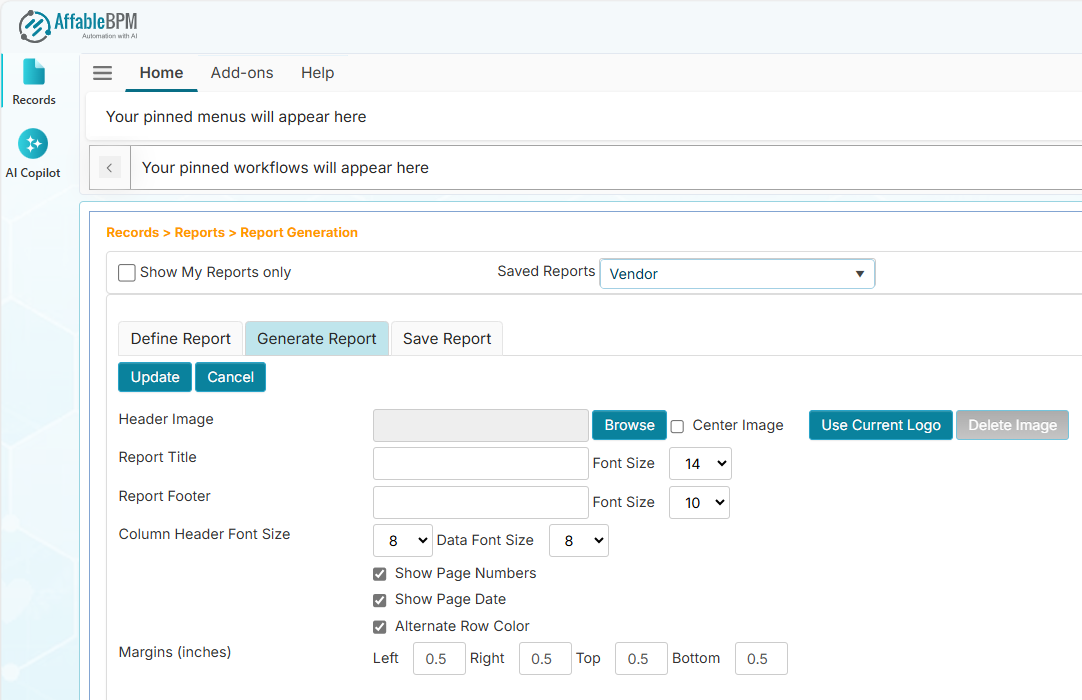
Task: Expand Column Header Font Size dropdown
Action: [x=402, y=541]
